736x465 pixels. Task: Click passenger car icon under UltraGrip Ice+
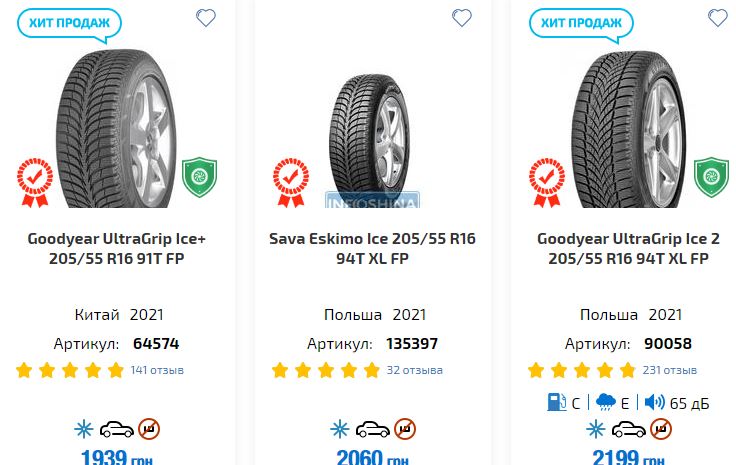coord(116,430)
